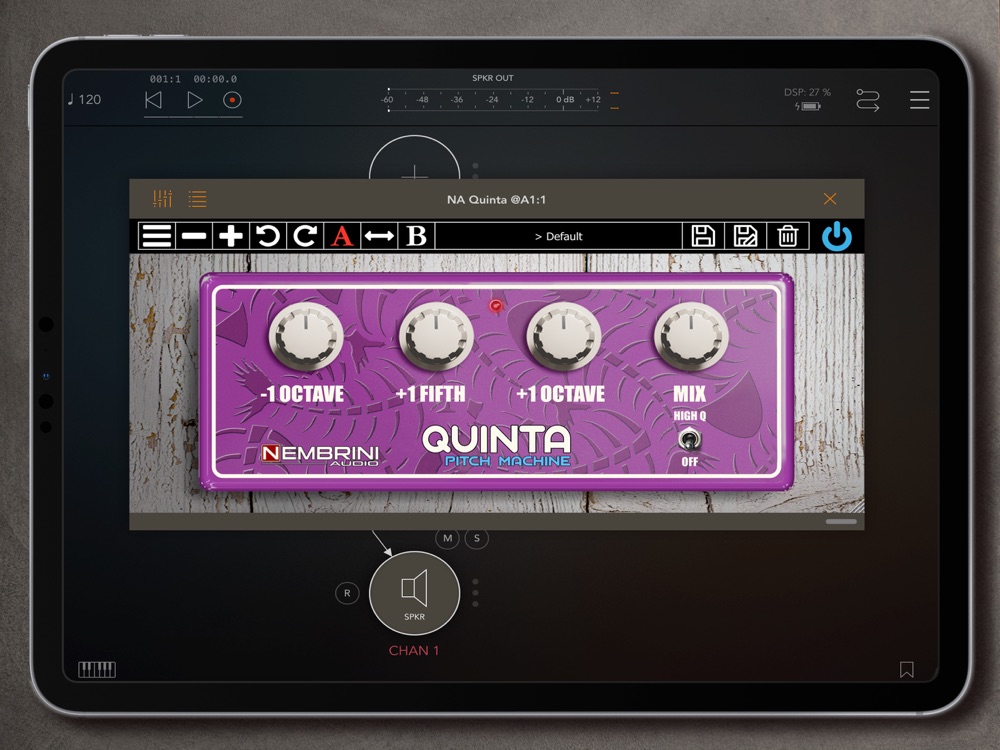
Task: Enable recording with the record button
Action: click(232, 100)
